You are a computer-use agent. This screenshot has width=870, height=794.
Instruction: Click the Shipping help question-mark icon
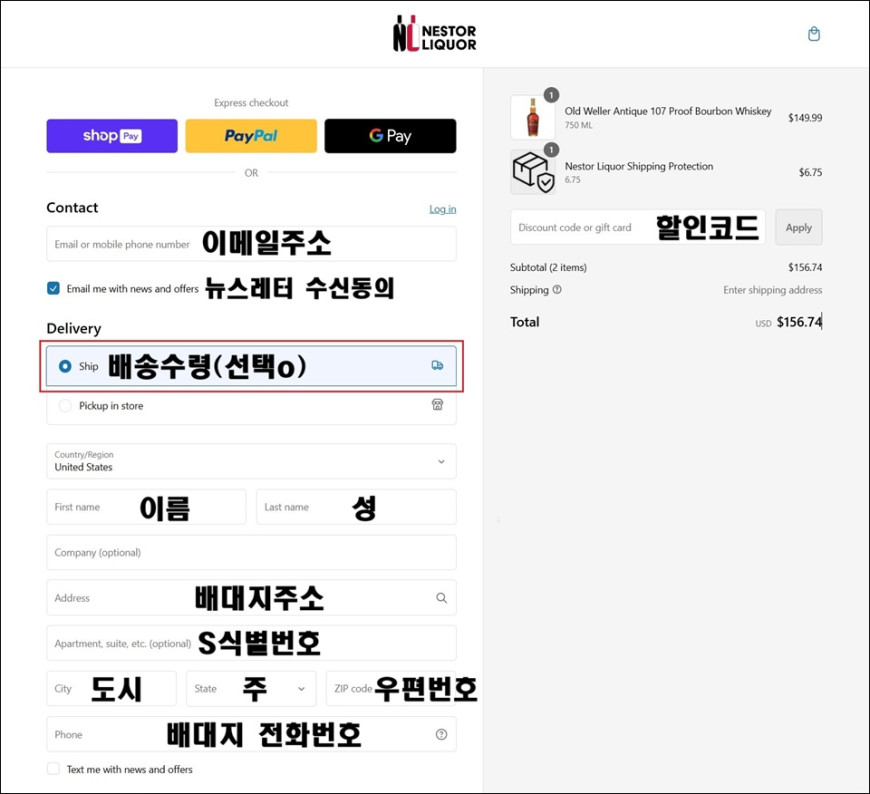557,290
